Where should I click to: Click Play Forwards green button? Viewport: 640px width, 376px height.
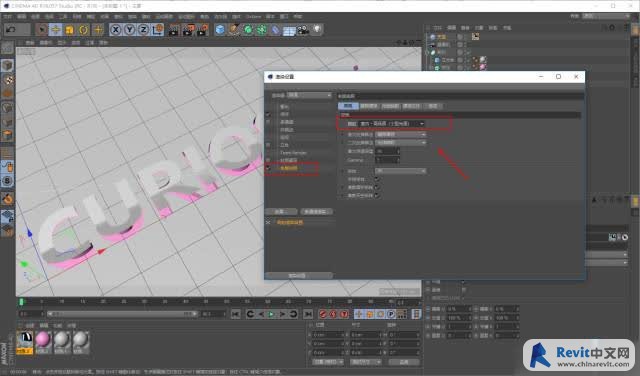point(271,314)
